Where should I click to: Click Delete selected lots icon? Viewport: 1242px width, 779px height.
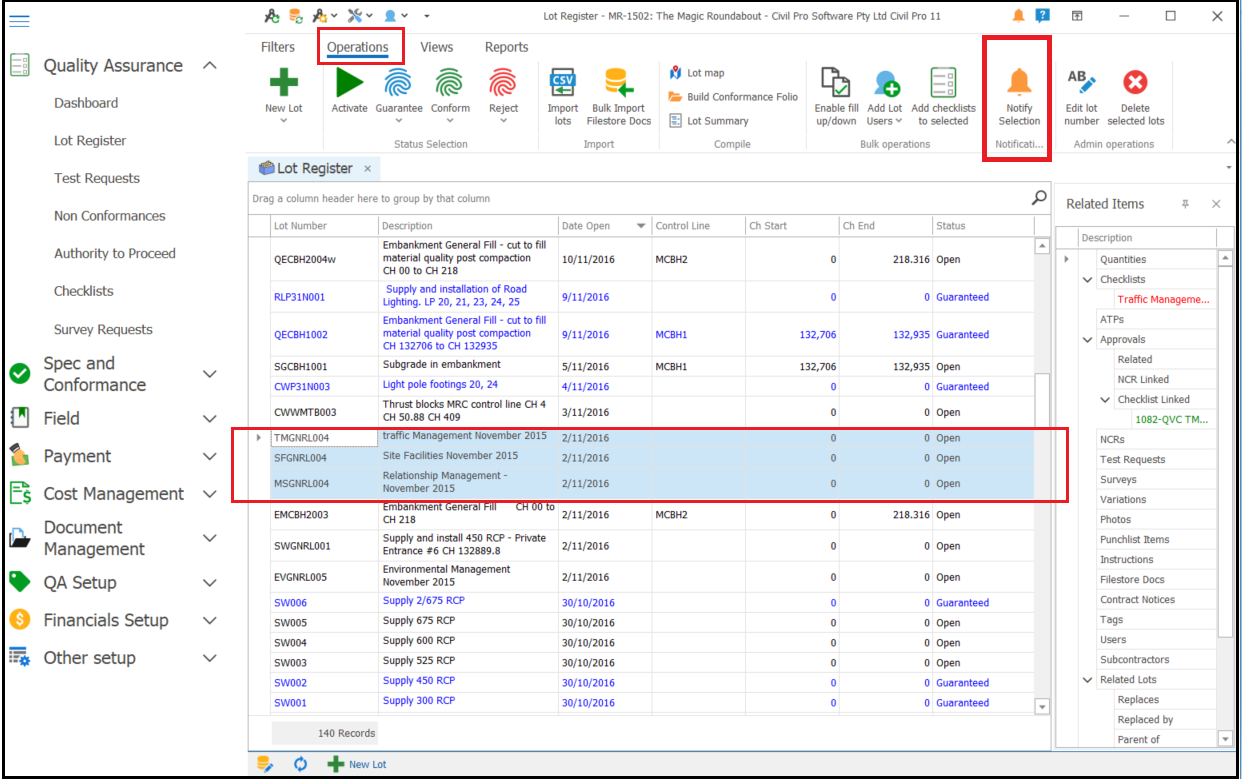tap(1135, 82)
